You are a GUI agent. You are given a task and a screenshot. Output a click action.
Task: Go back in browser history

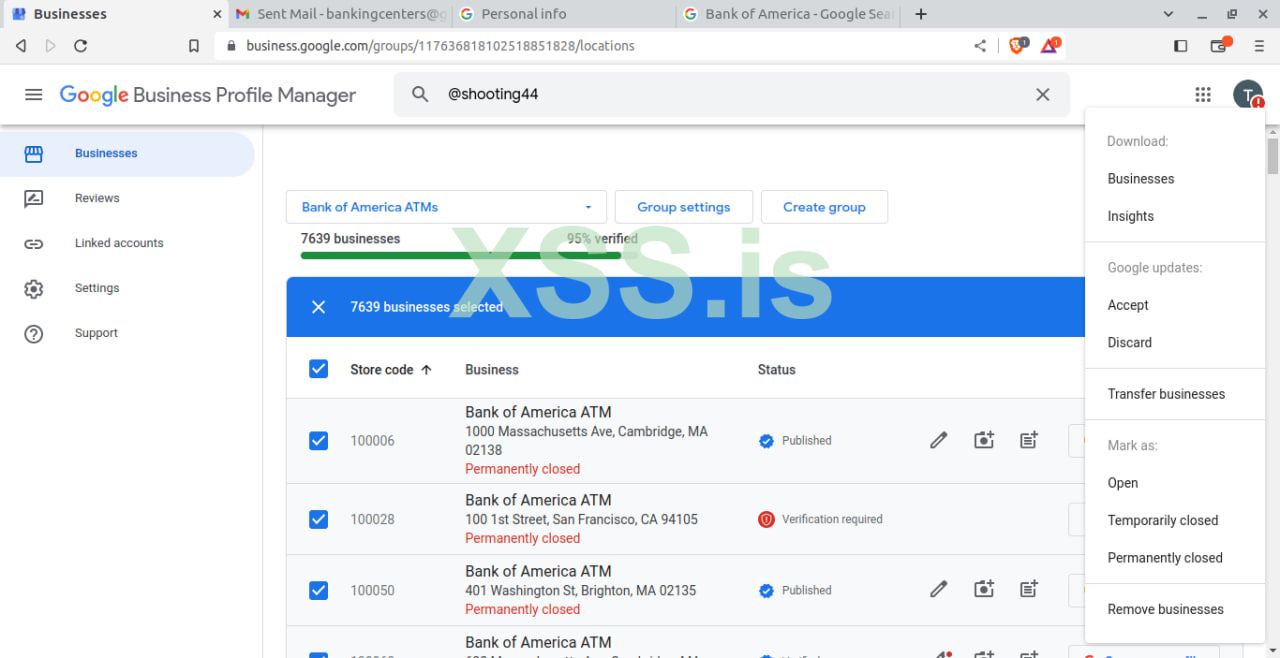click(x=20, y=45)
